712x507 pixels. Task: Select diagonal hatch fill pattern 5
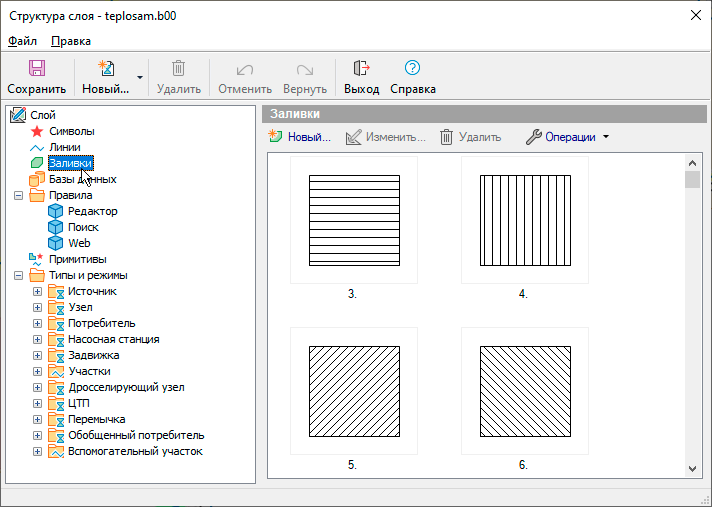[x=354, y=391]
